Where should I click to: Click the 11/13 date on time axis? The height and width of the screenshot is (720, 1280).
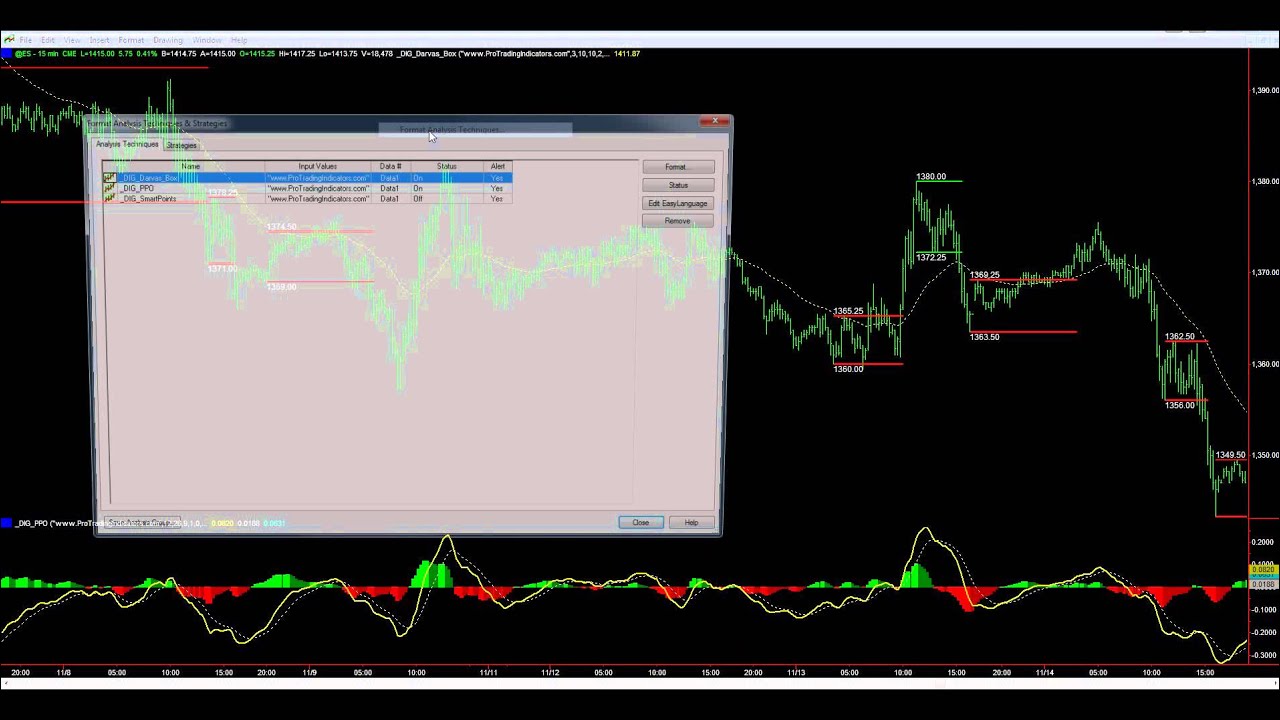tap(796, 673)
